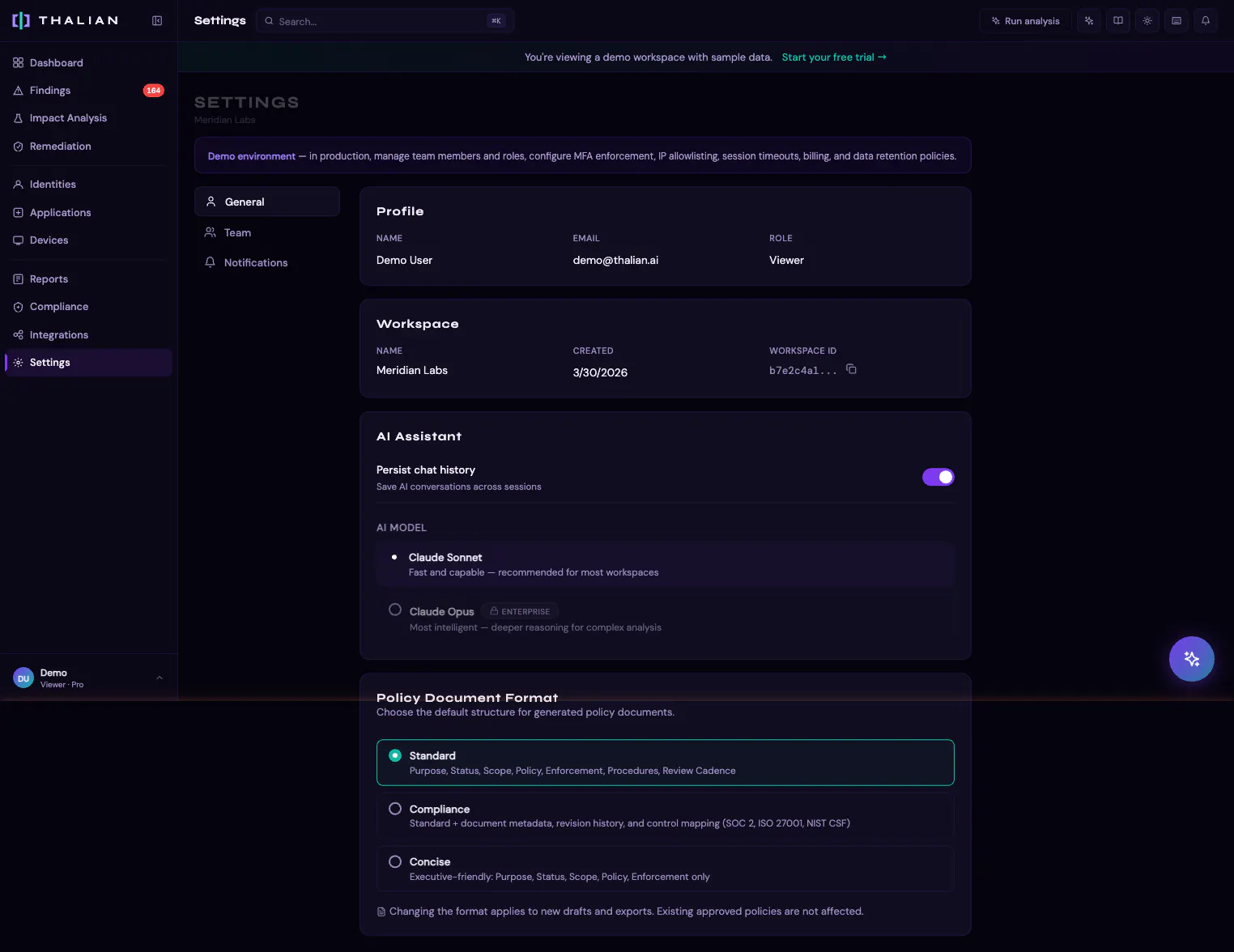Click the Thalian logo icon
1234x952 pixels.
pos(21,20)
